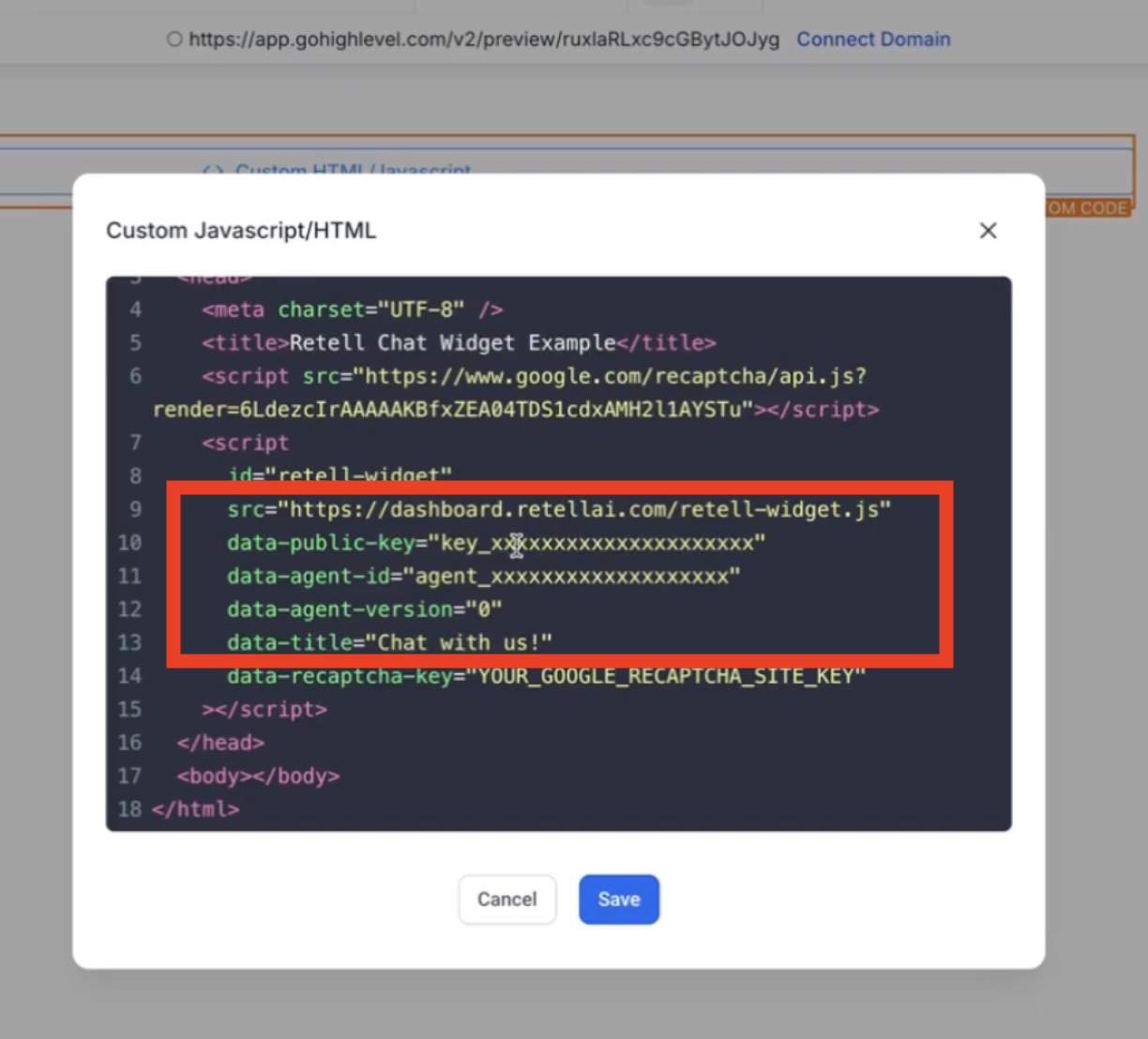Click the retell-widget.js src line
The width and height of the screenshot is (1148, 1039).
pos(559,509)
